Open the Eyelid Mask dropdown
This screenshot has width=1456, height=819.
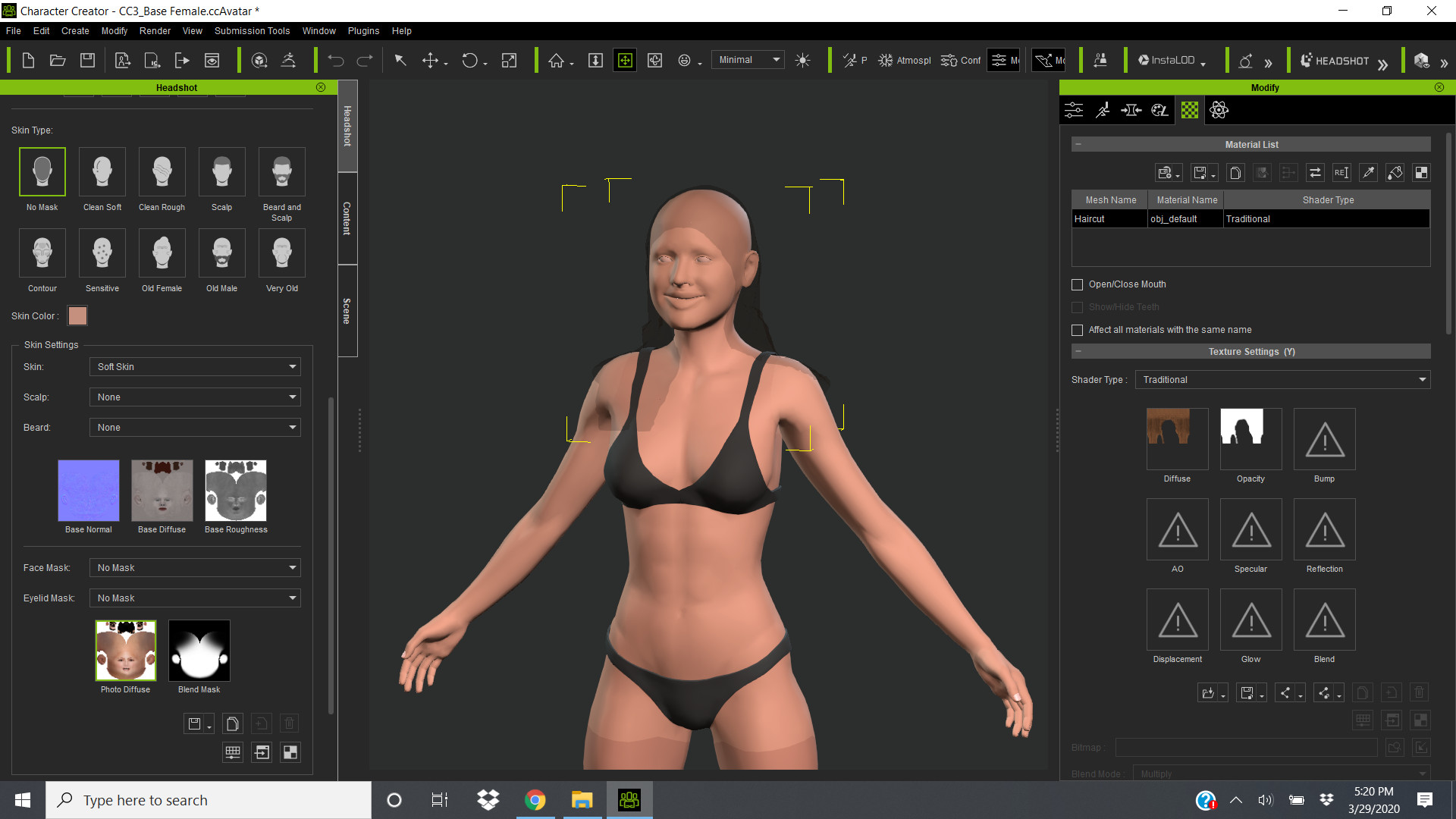point(195,598)
